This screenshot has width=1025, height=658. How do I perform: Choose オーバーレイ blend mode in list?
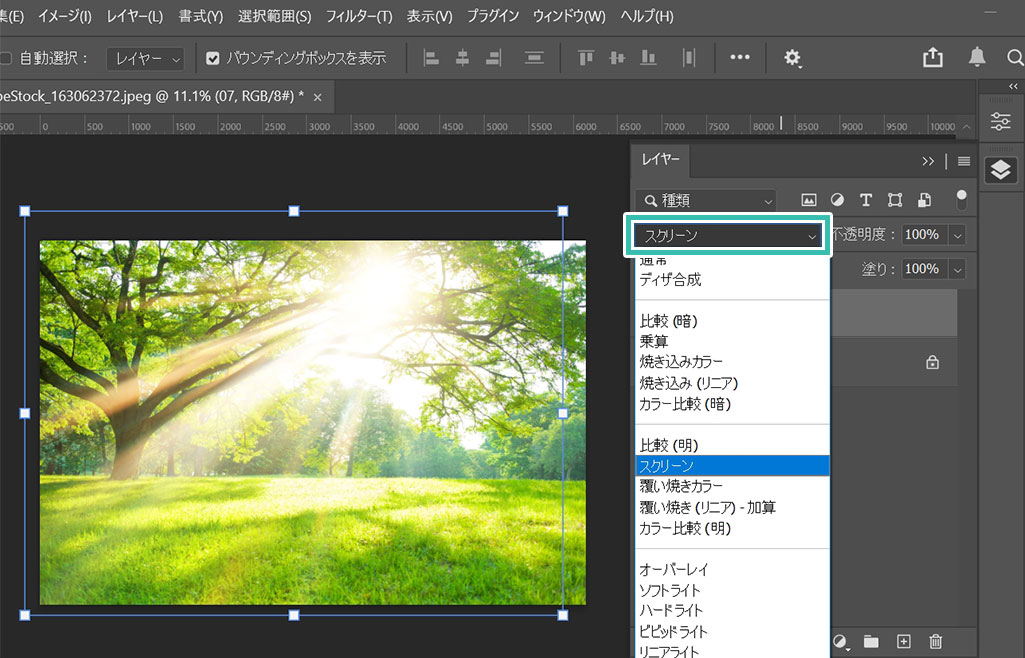point(674,569)
